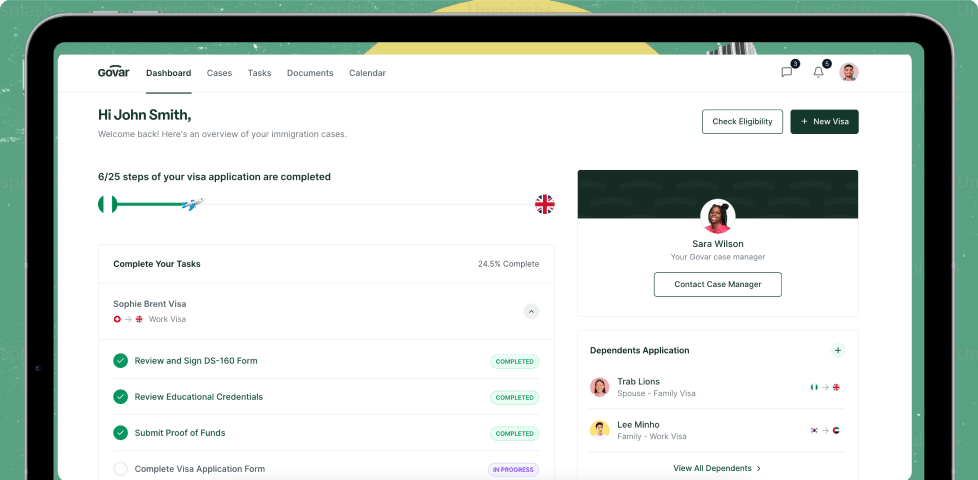Collapse the Sophie Brent Visa section
The width and height of the screenshot is (978, 480).
click(531, 311)
